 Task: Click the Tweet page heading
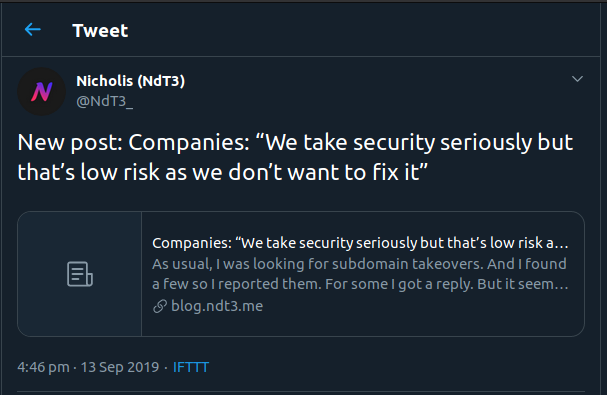(100, 31)
